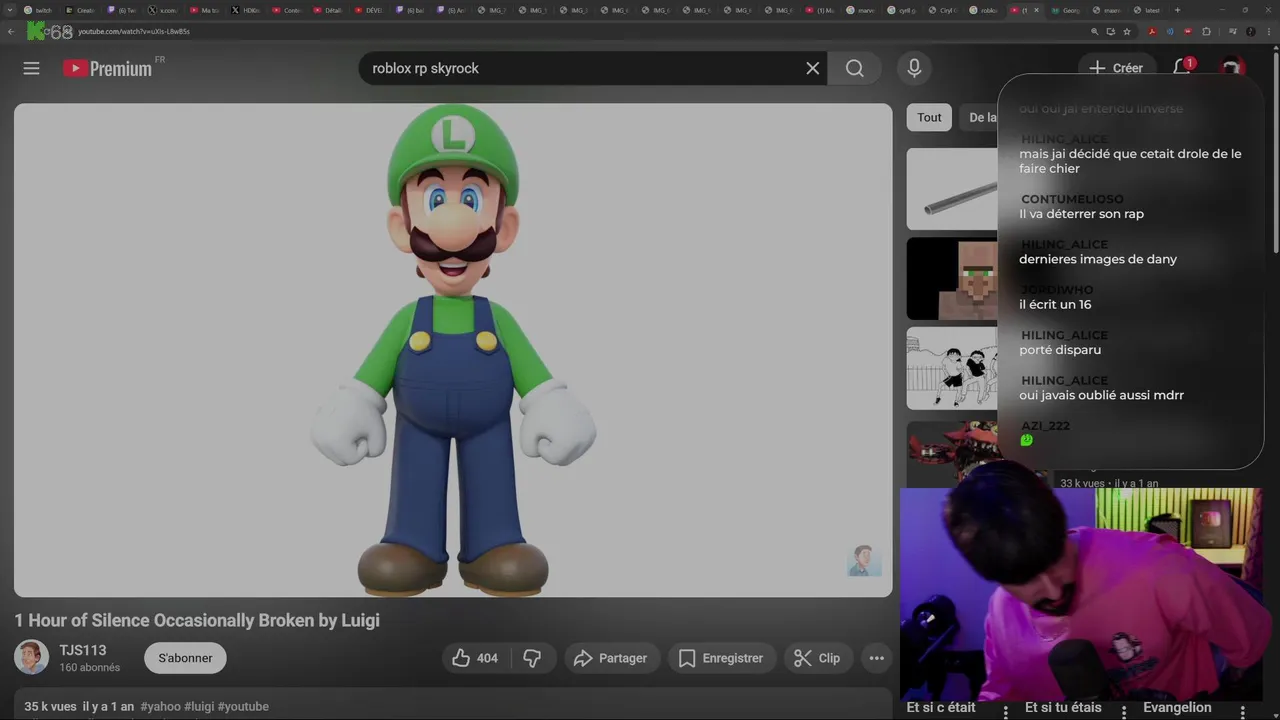
Task: Click the AZI_222 chat username
Action: (1045, 425)
